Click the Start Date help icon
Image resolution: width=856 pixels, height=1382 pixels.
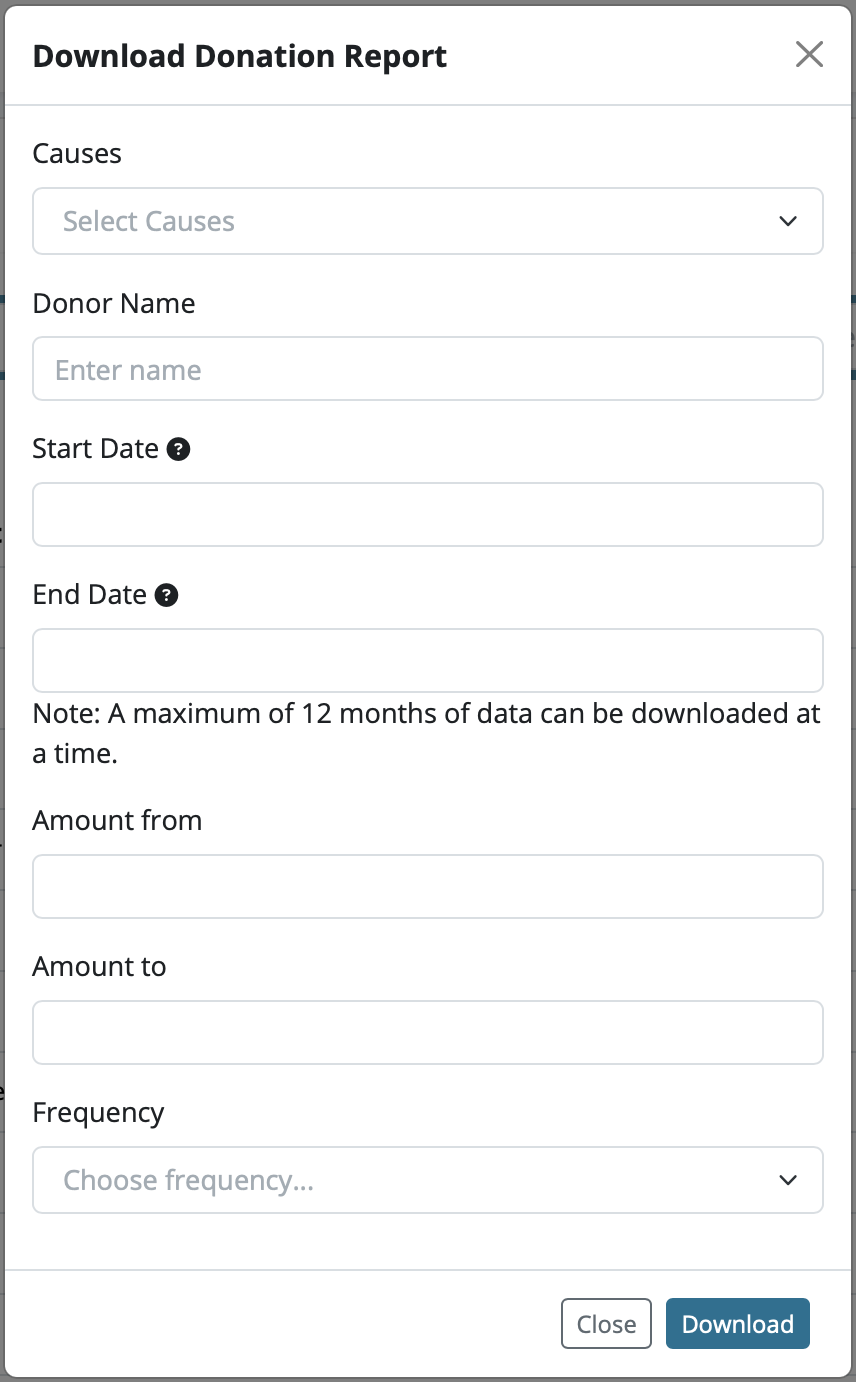[x=178, y=449]
